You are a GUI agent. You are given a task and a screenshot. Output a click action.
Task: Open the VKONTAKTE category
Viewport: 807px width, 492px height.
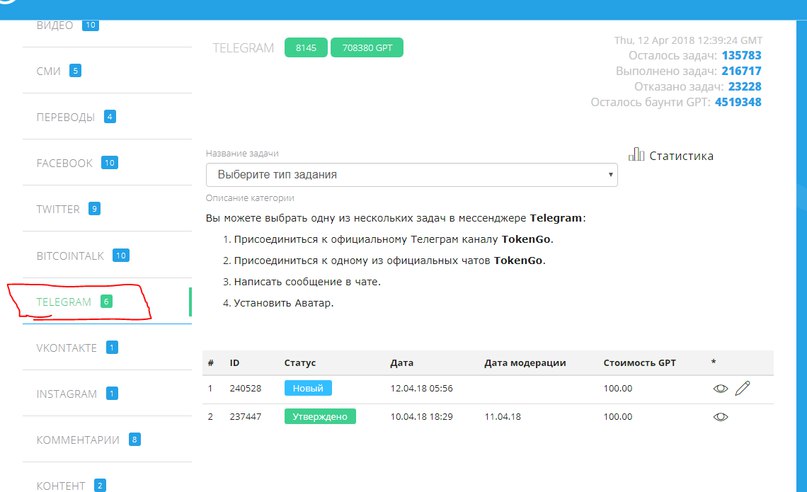click(66, 348)
